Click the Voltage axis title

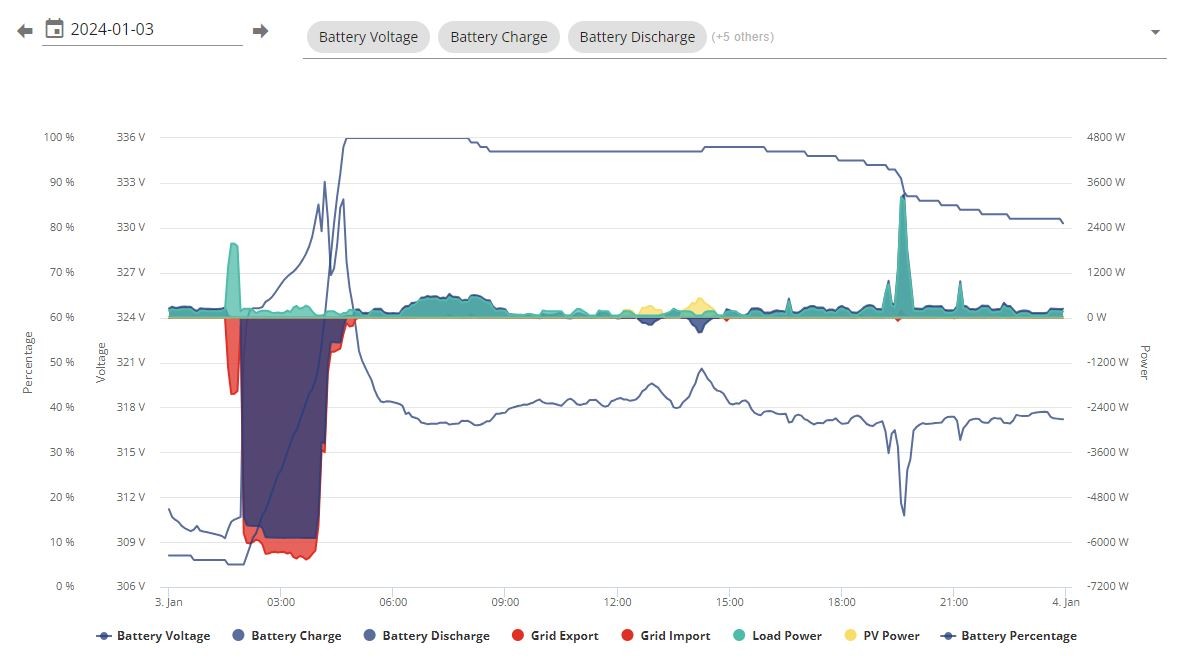[101, 363]
